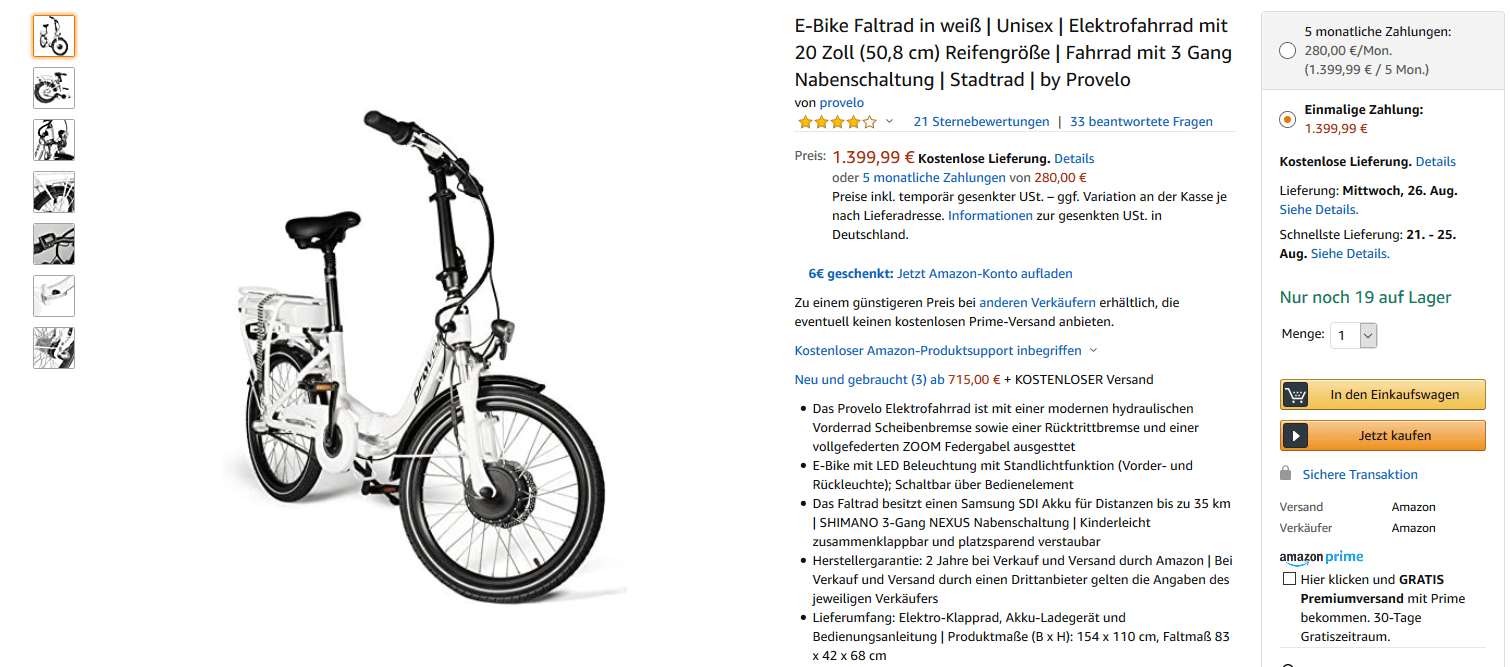This screenshot has height=667, width=1510.
Task: Select the first bike thumbnail image
Action: tap(53, 36)
